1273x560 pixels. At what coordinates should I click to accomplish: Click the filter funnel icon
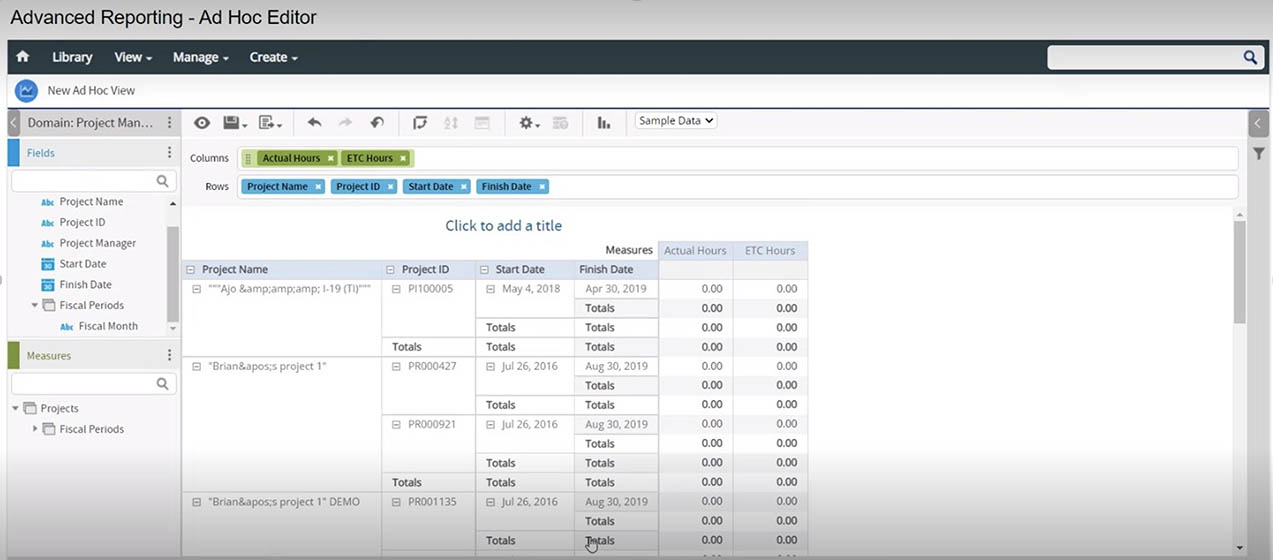click(x=1259, y=153)
